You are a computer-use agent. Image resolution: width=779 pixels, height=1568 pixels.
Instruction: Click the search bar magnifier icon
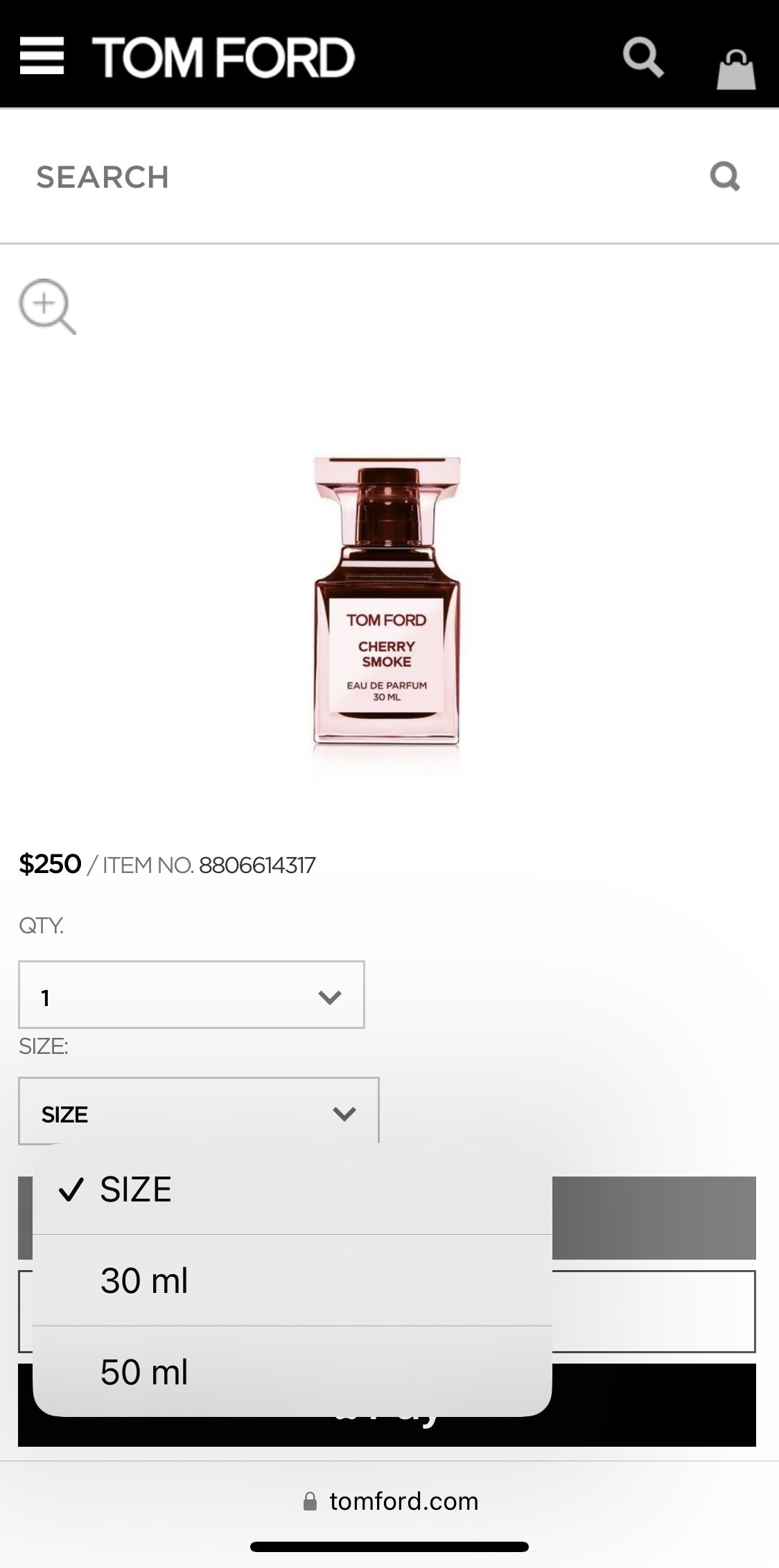pyautogui.click(x=725, y=177)
